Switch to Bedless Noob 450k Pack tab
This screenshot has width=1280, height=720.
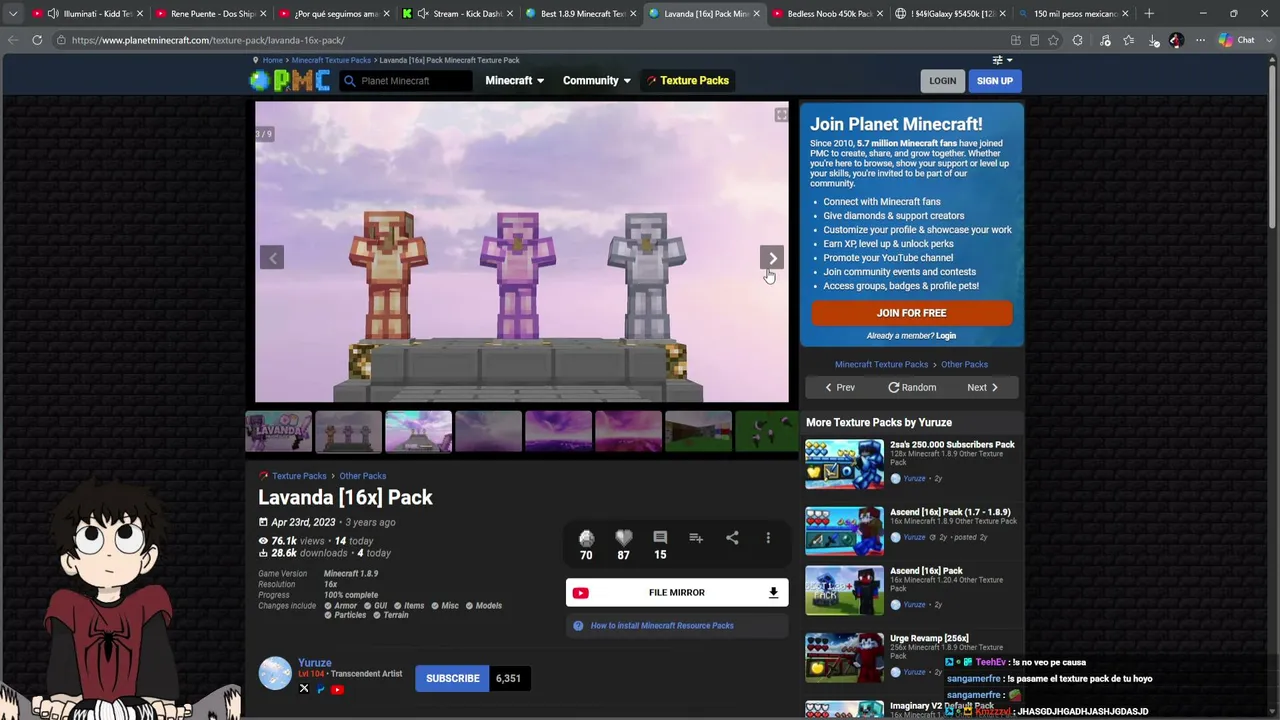828,14
